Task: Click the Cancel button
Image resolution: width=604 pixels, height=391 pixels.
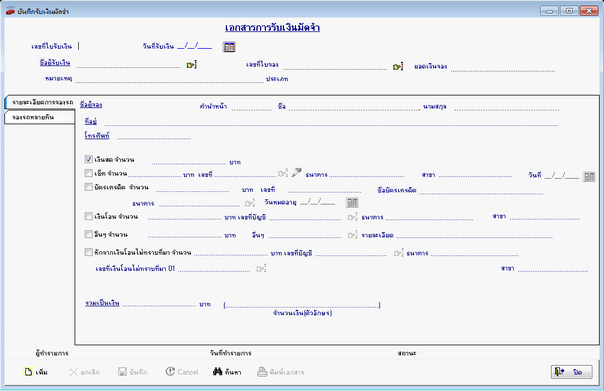Action: [182, 372]
